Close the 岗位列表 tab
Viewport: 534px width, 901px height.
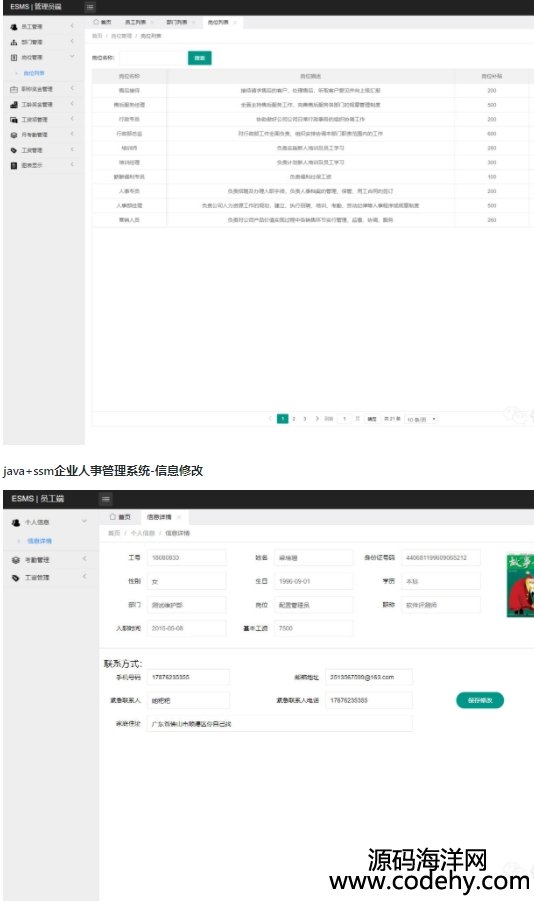tap(235, 22)
